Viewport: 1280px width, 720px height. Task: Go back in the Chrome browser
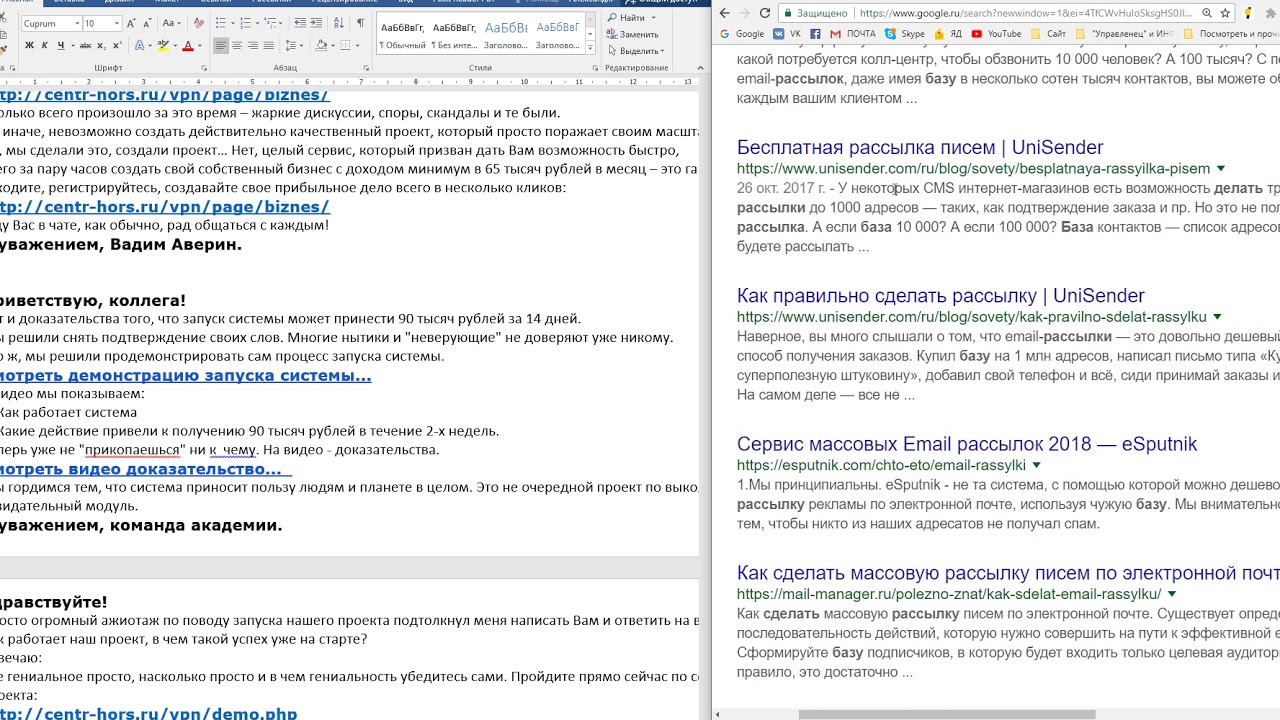[x=725, y=13]
